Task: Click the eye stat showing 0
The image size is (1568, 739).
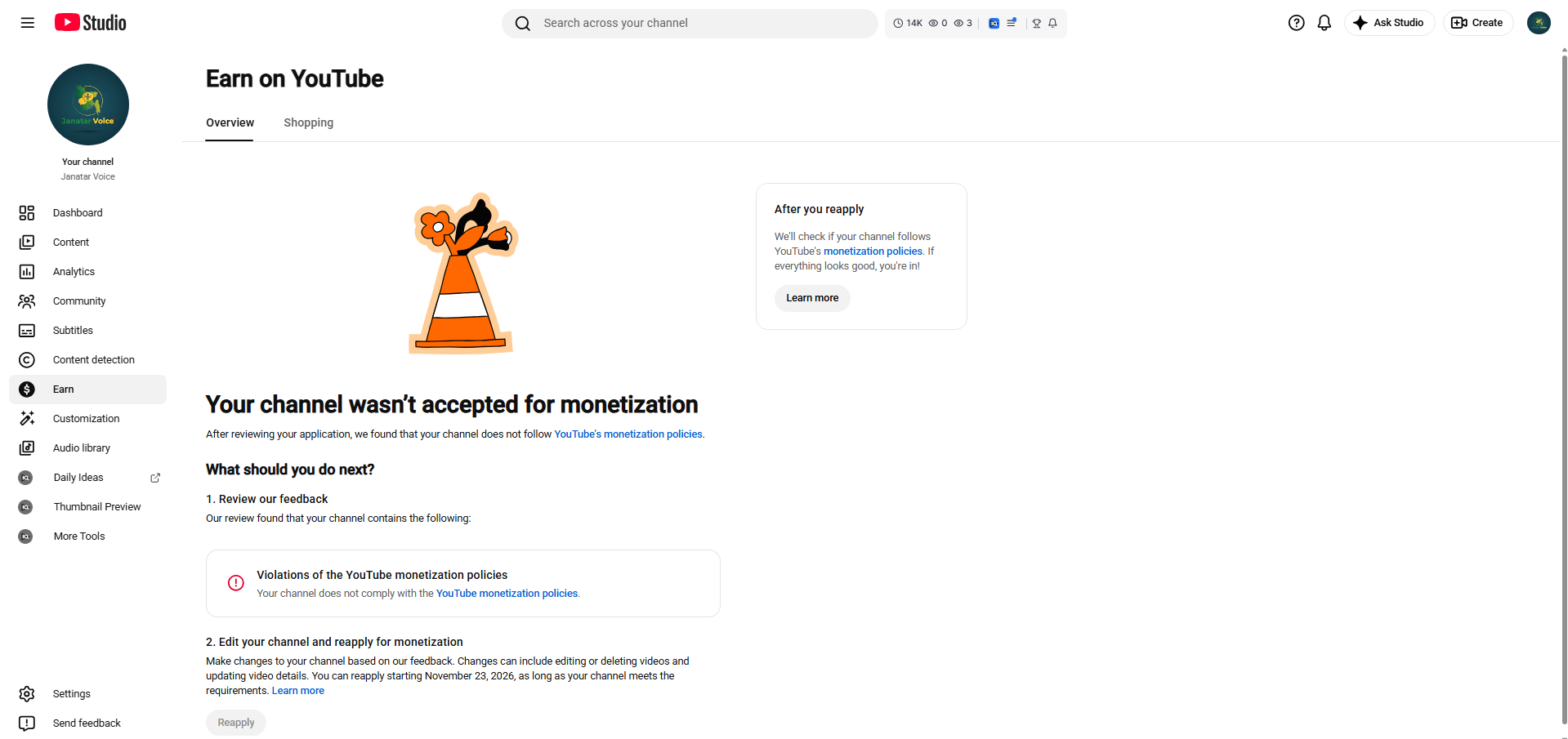Action: [x=938, y=23]
